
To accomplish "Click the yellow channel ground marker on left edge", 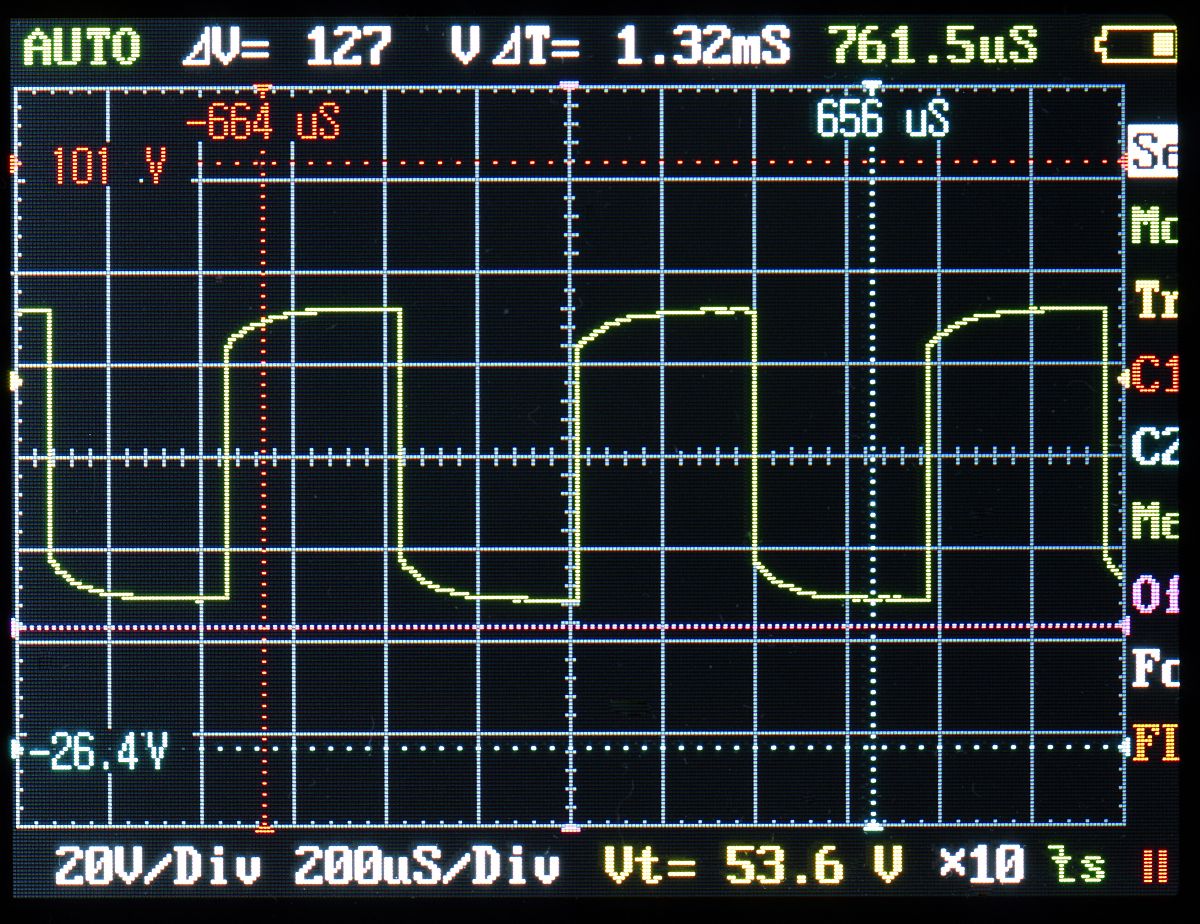I will 14,381.
